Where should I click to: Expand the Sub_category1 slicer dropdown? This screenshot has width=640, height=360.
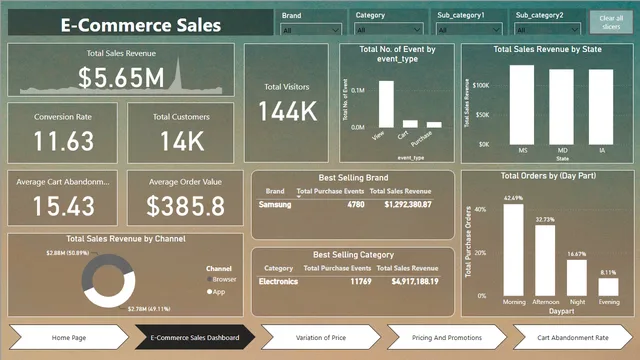click(x=469, y=30)
